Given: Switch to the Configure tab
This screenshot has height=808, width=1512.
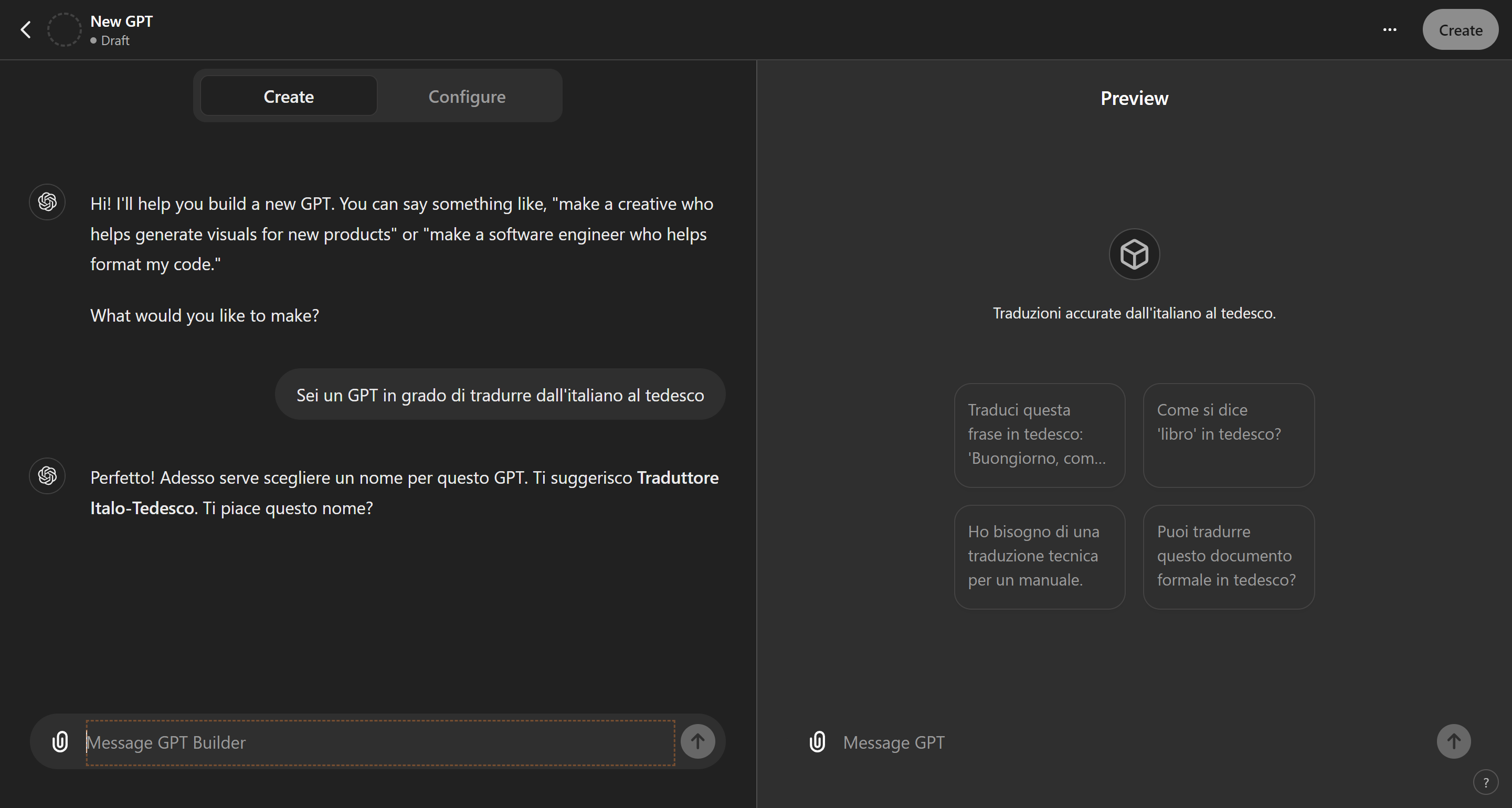Looking at the screenshot, I should [x=467, y=96].
